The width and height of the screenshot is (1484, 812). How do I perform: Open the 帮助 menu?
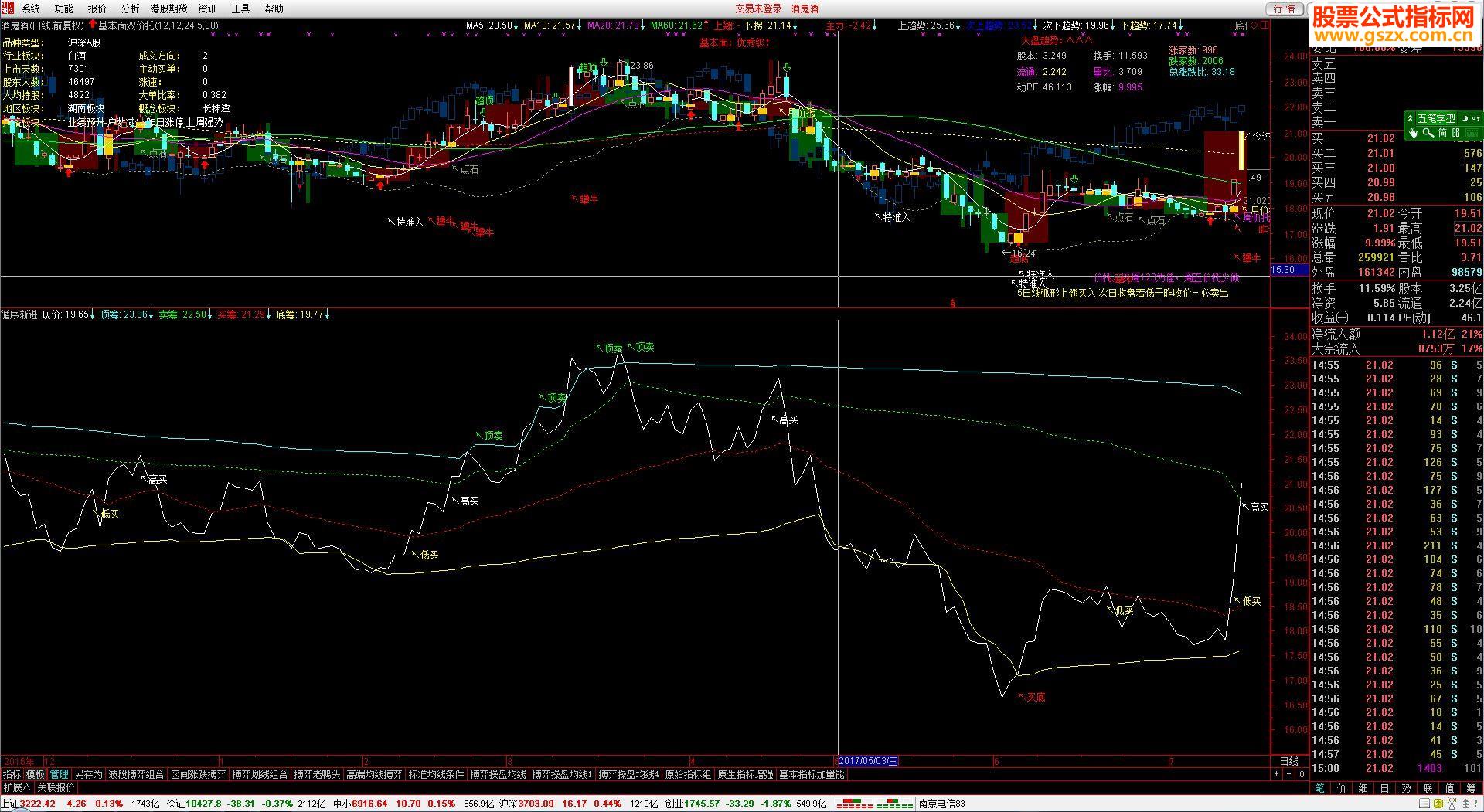274,8
